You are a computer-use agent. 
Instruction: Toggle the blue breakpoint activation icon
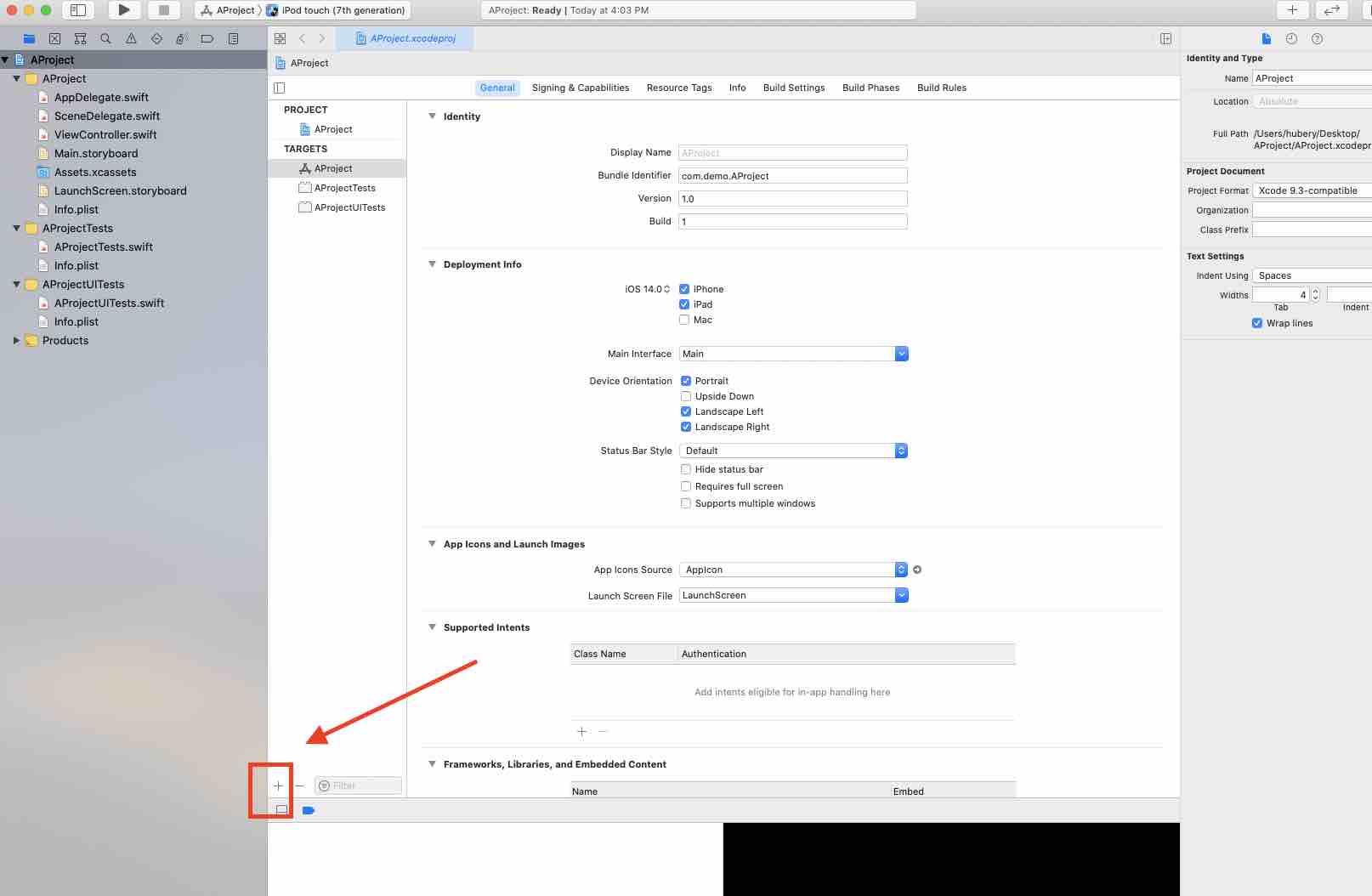click(309, 810)
